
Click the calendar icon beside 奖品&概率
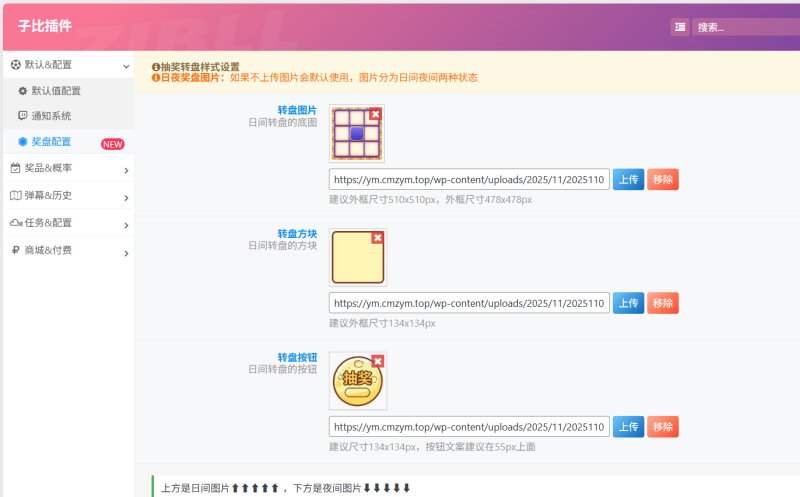tap(16, 168)
